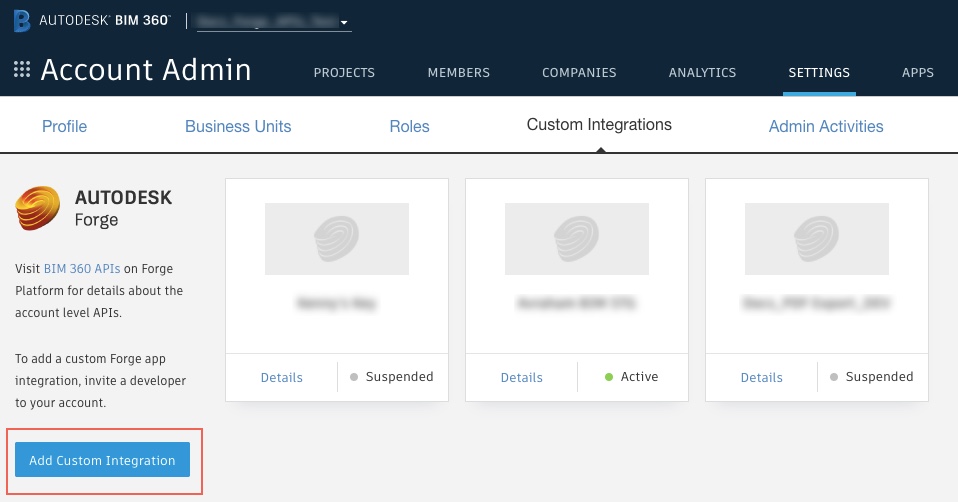Screen dimensions: 958x502
Task: Switch to the Profile subtab
Action: 64,127
